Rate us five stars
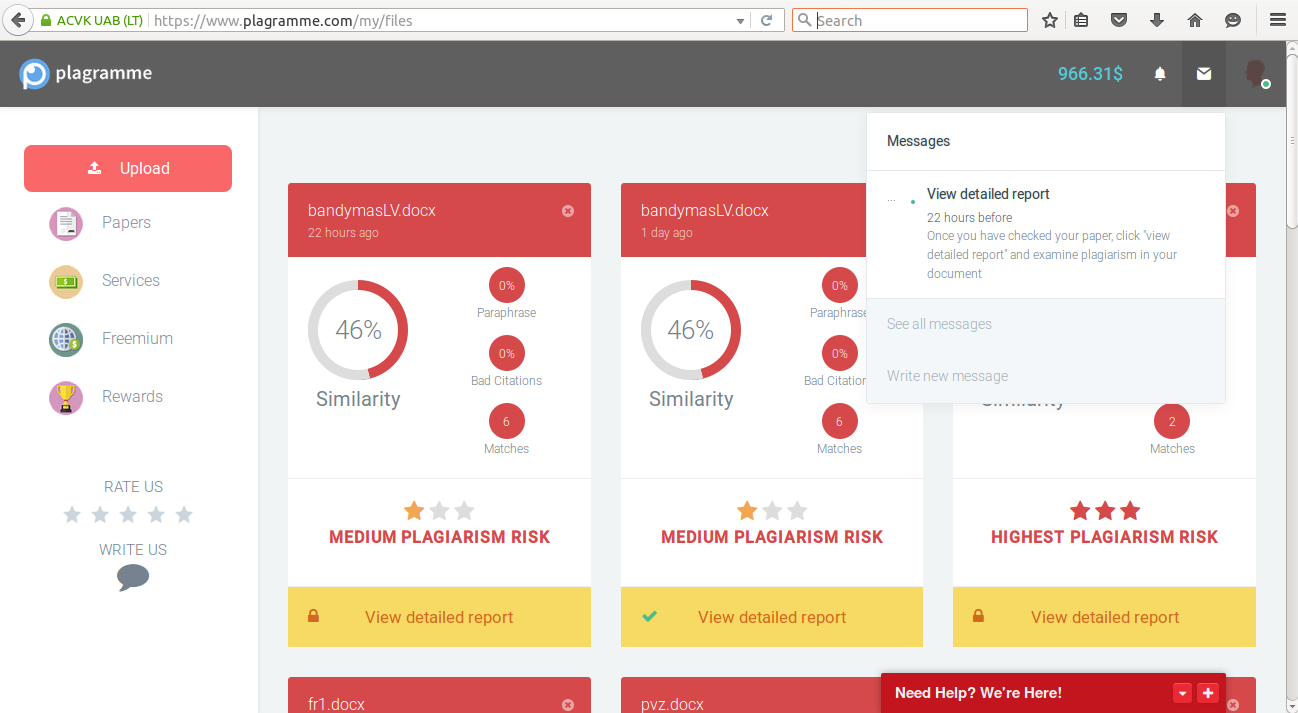This screenshot has width=1298, height=713. click(184, 515)
